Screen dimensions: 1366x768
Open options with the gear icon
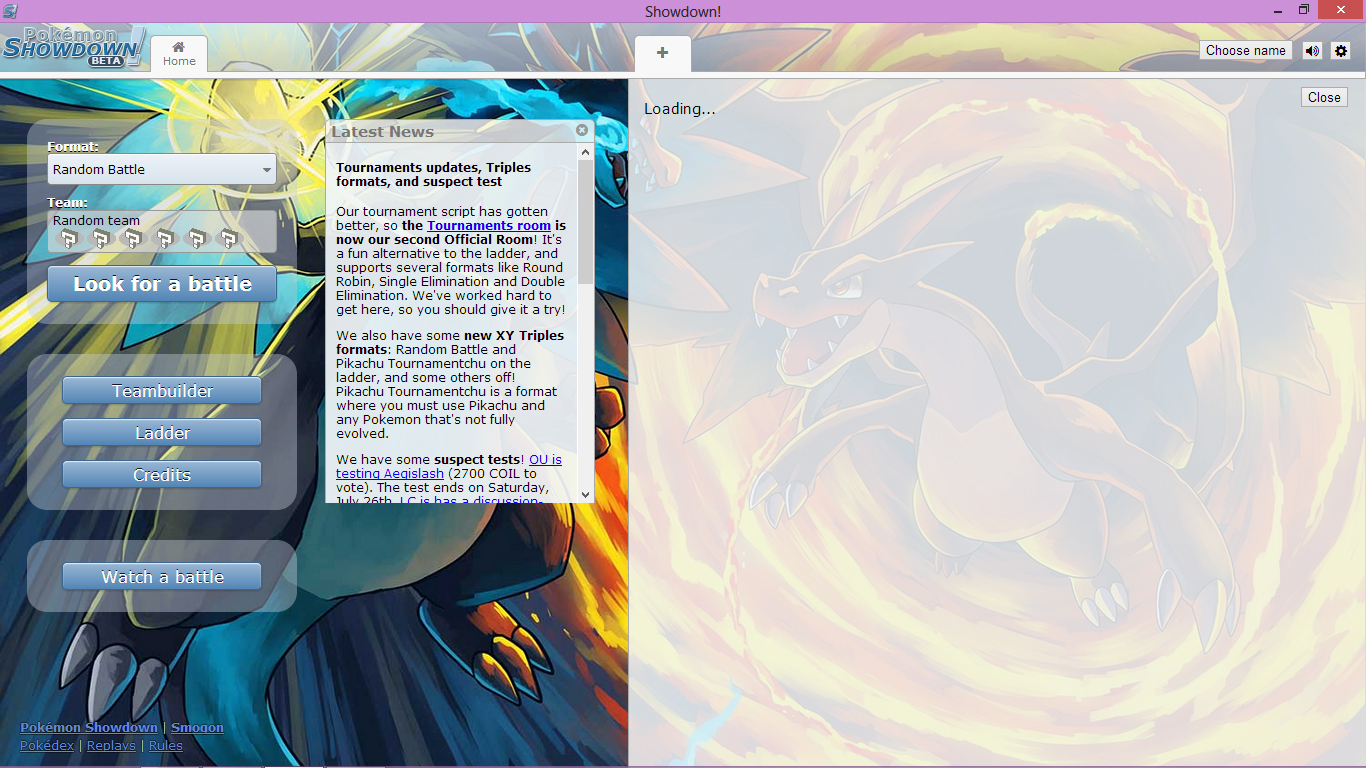tap(1341, 50)
